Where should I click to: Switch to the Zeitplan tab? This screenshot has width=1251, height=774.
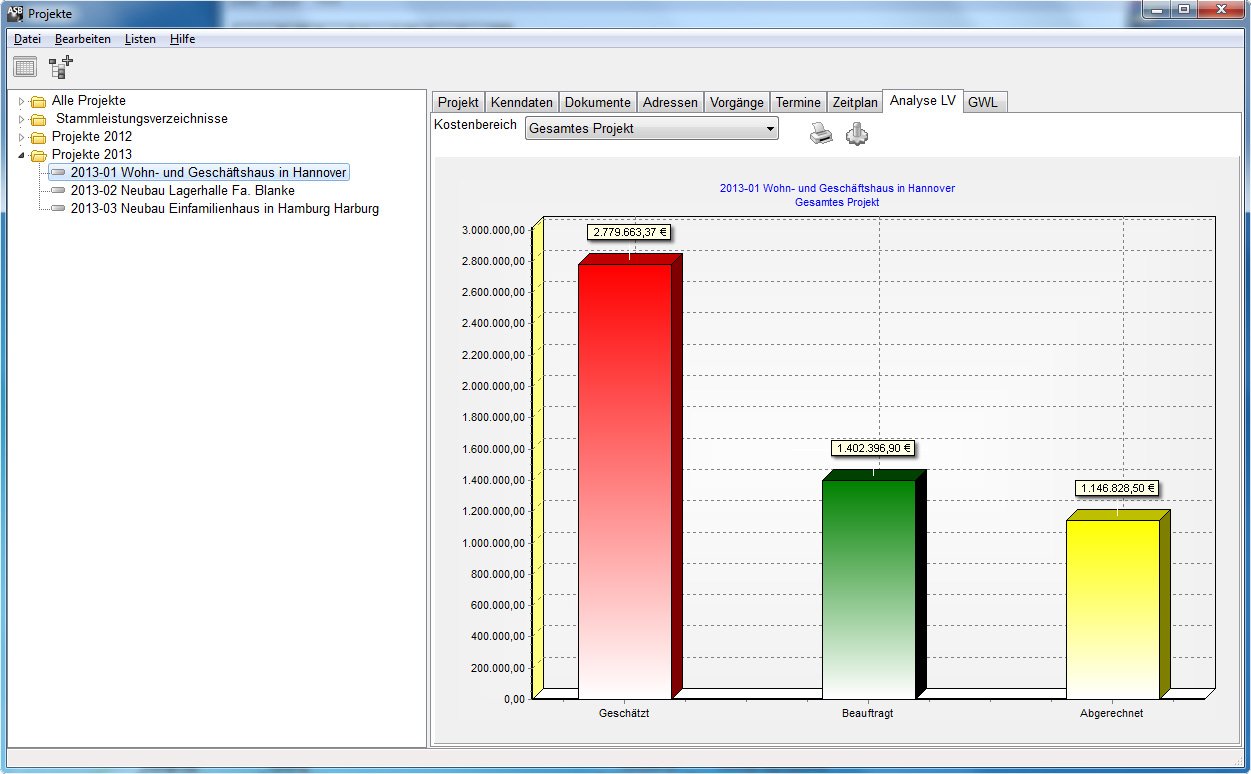click(x=855, y=102)
